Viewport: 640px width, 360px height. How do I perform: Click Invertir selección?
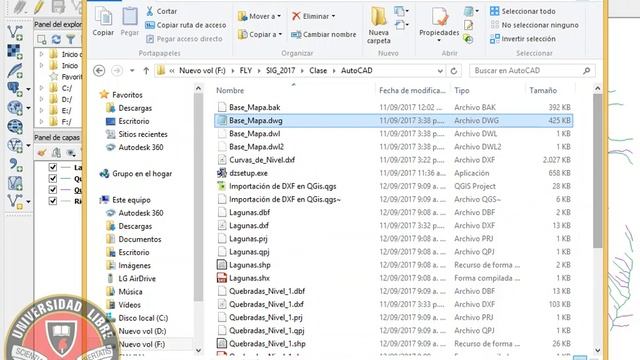(523, 39)
